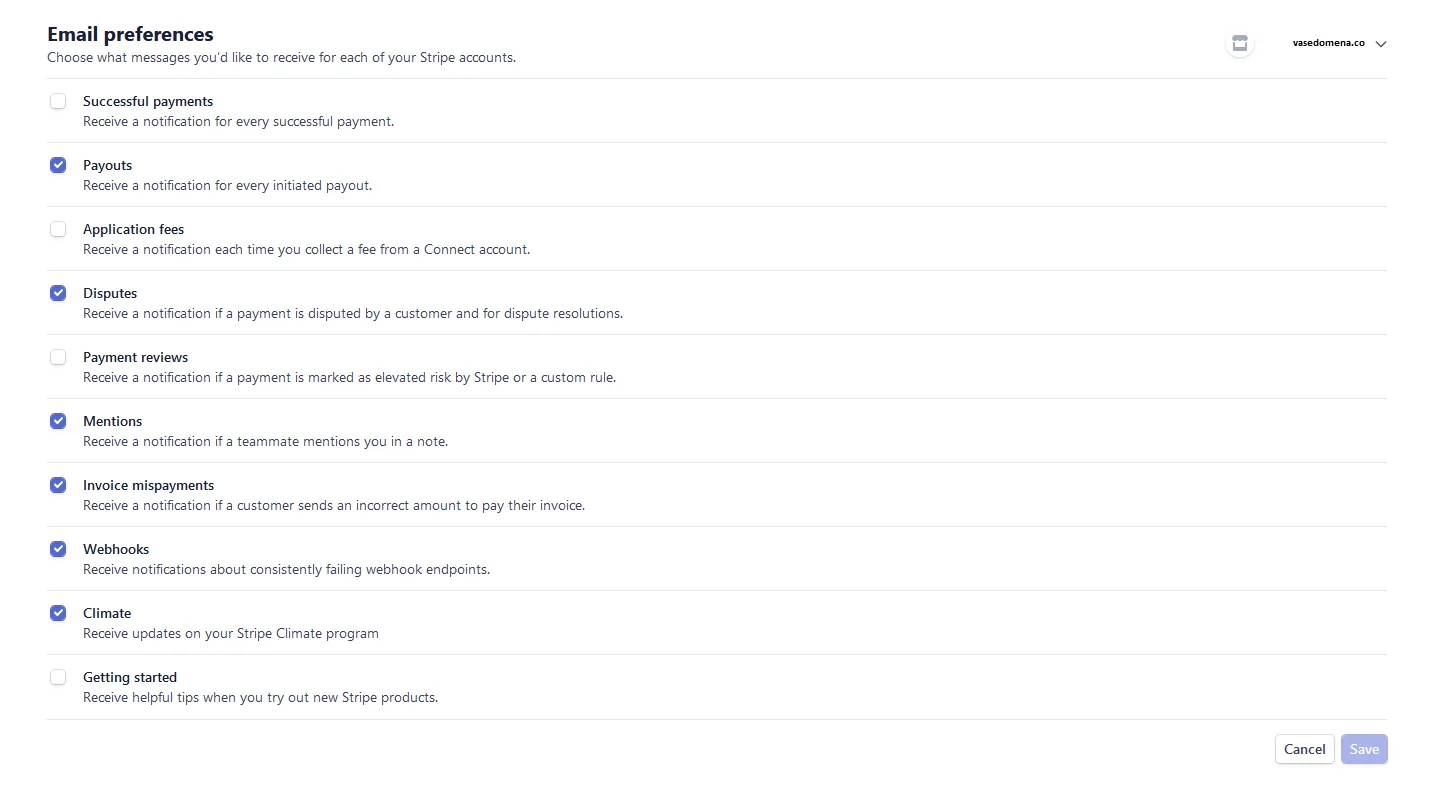Click the Save button
Screen dimensions: 1436x799
1364,749
